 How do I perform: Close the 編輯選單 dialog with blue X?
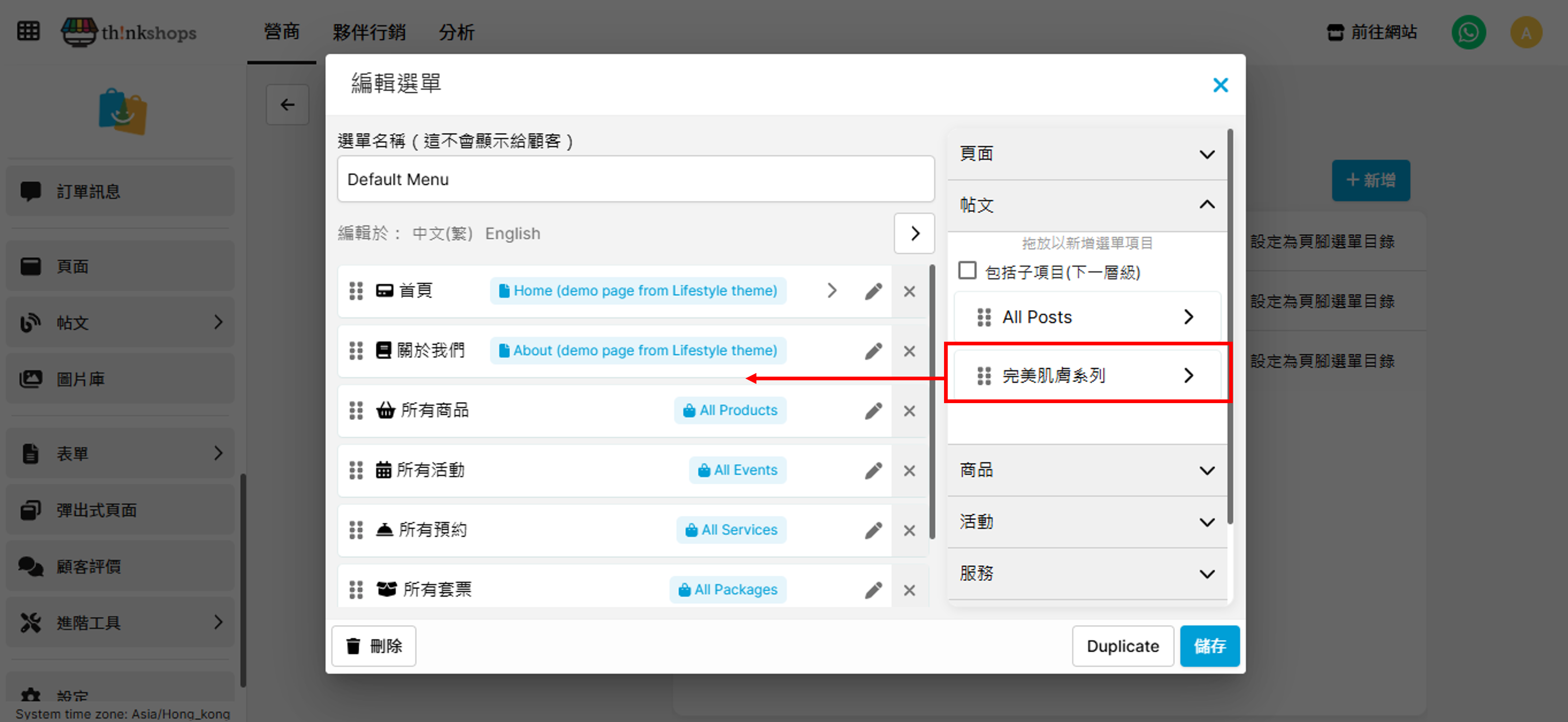[1220, 85]
